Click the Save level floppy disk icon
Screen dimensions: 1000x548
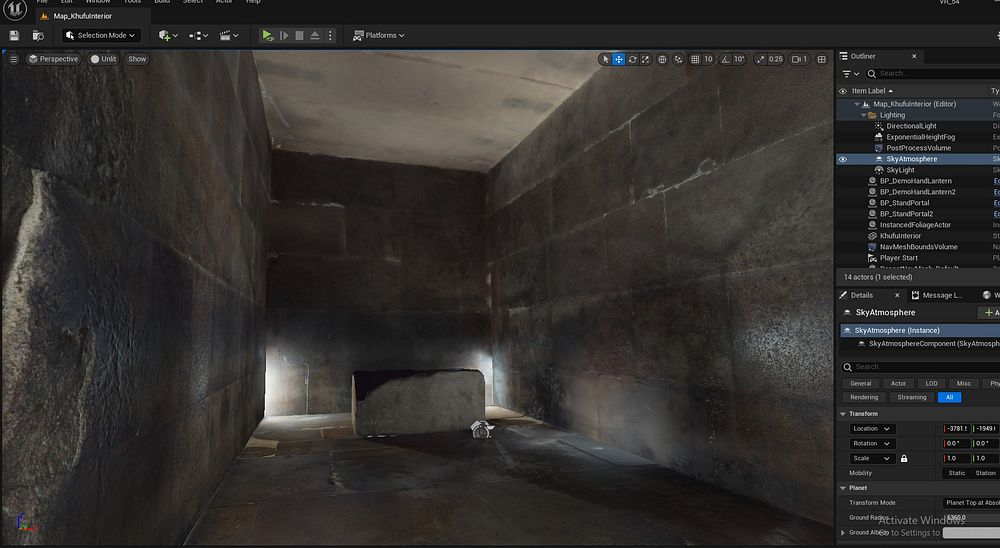(x=14, y=35)
